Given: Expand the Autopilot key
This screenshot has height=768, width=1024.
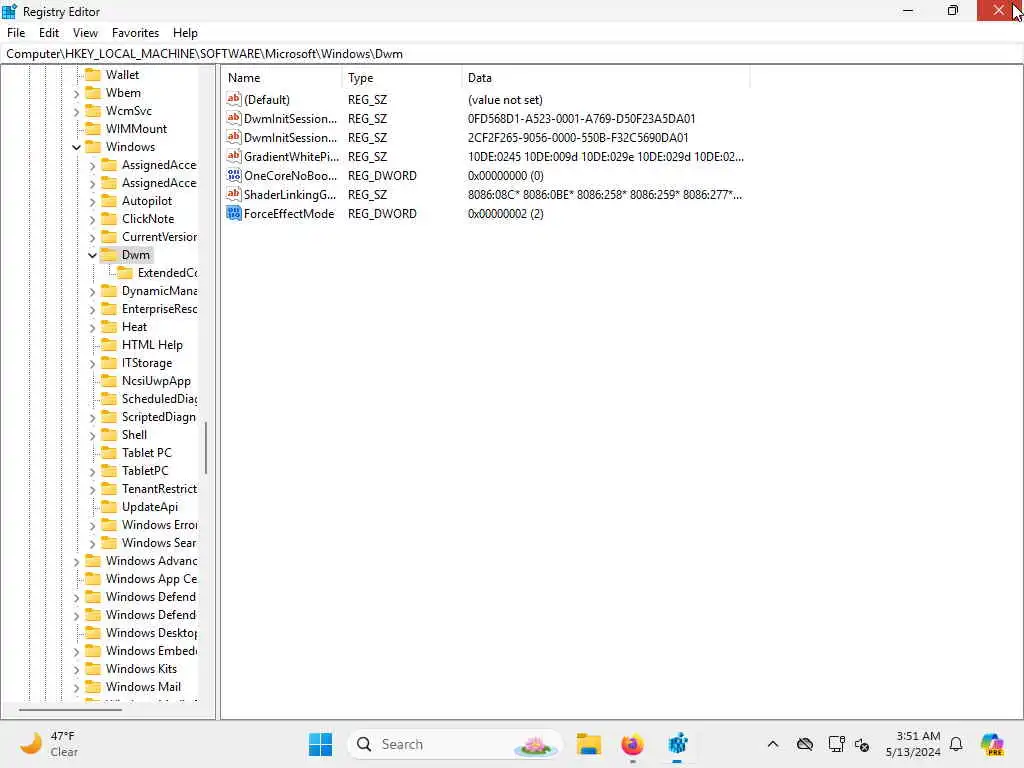Looking at the screenshot, I should click(x=92, y=201).
